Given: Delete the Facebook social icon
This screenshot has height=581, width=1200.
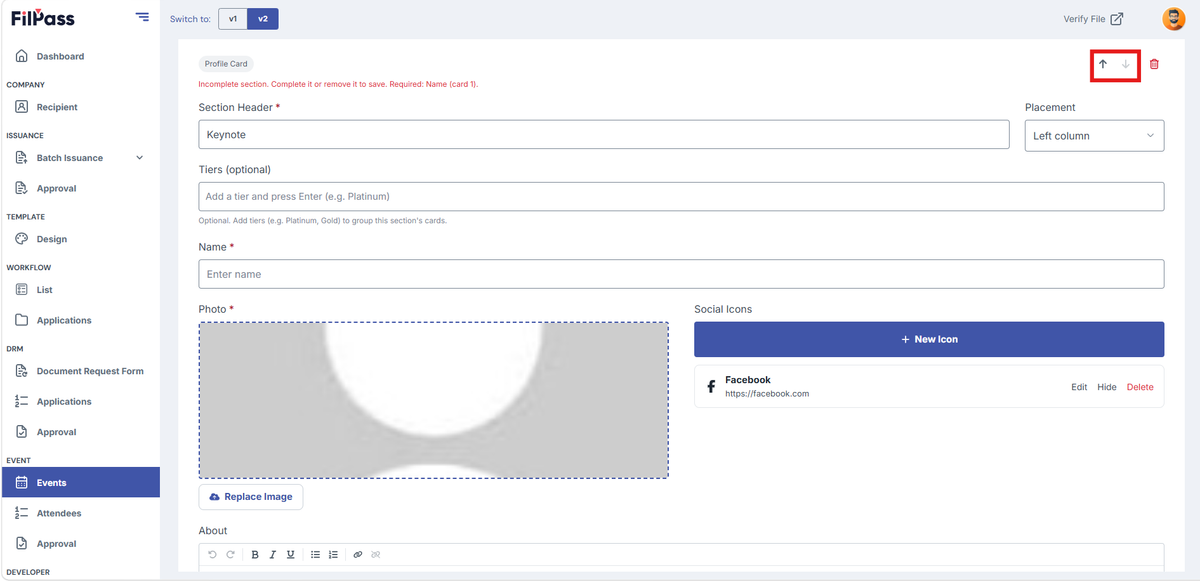Looking at the screenshot, I should [1140, 387].
